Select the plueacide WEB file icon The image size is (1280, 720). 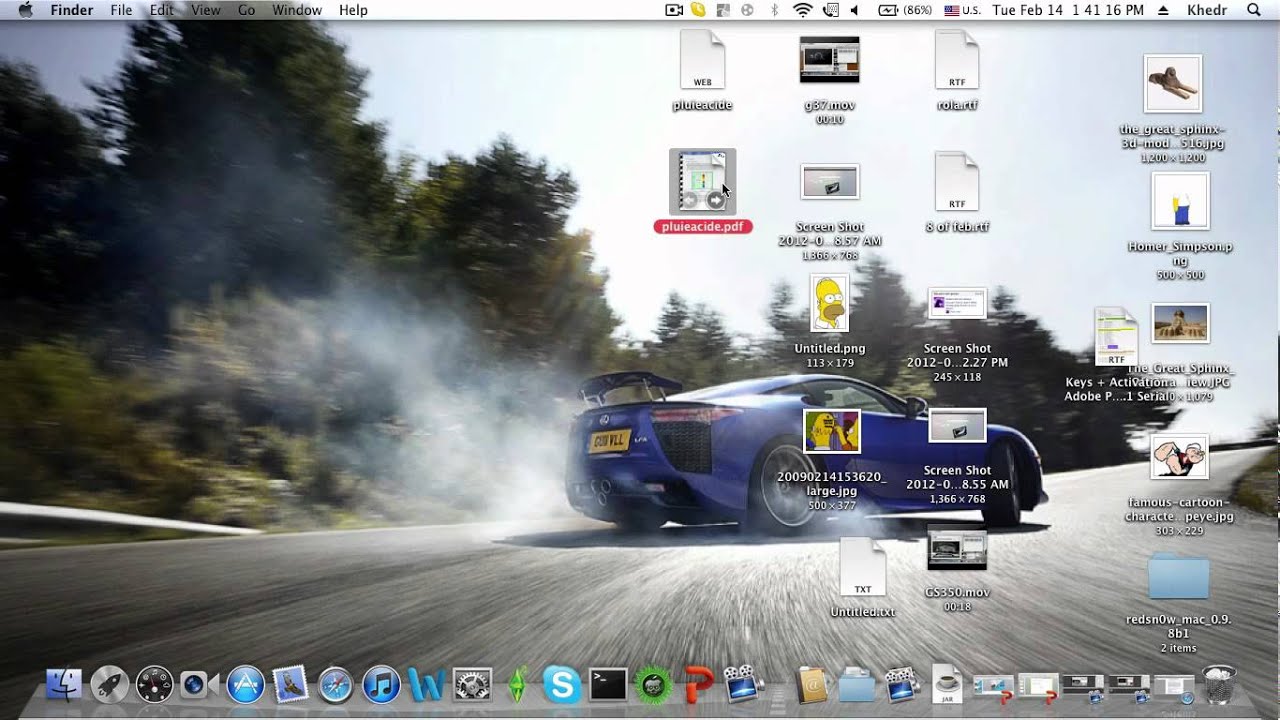pyautogui.click(x=702, y=60)
